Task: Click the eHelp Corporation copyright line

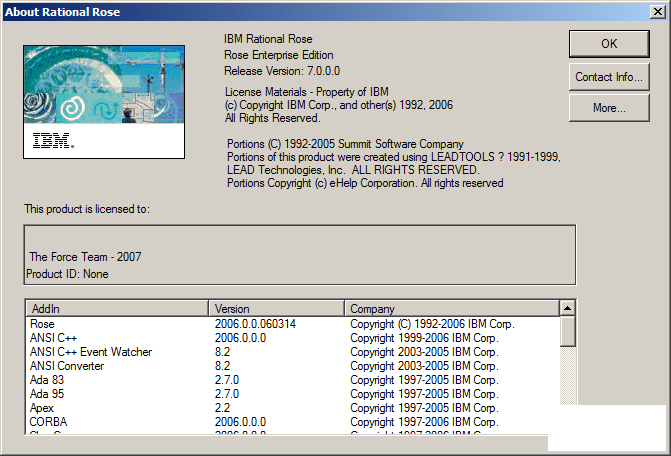Action: (365, 183)
